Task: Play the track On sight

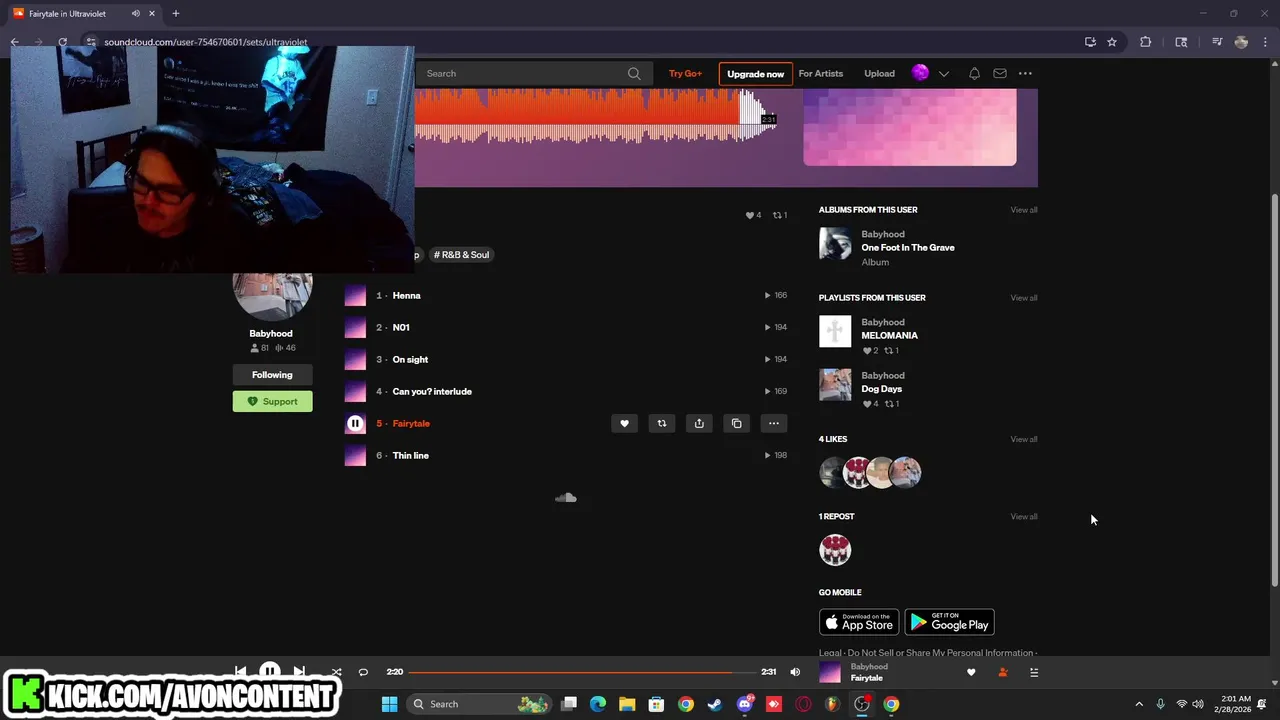Action: (410, 359)
